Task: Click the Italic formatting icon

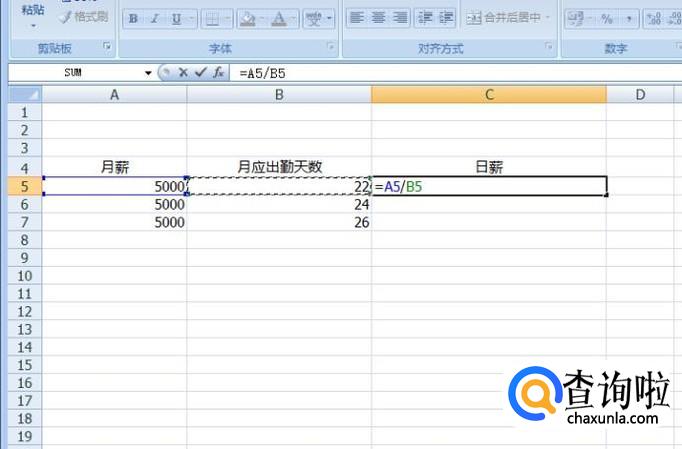Action: point(154,18)
